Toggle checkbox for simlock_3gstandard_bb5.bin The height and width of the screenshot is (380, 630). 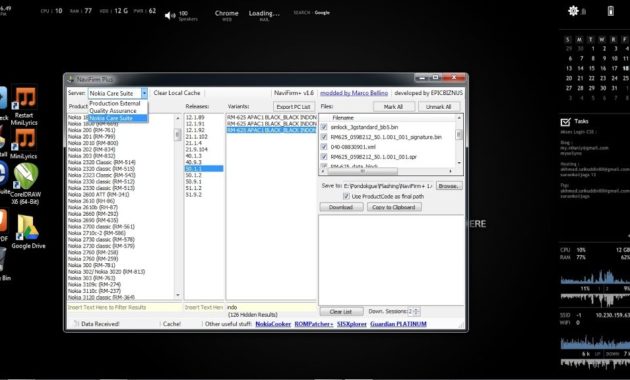coord(324,127)
